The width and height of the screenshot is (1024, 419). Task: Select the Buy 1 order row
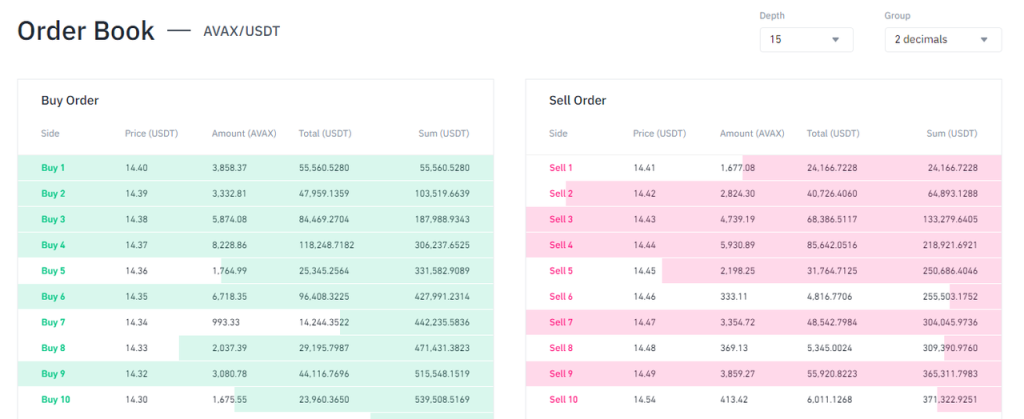[255, 168]
